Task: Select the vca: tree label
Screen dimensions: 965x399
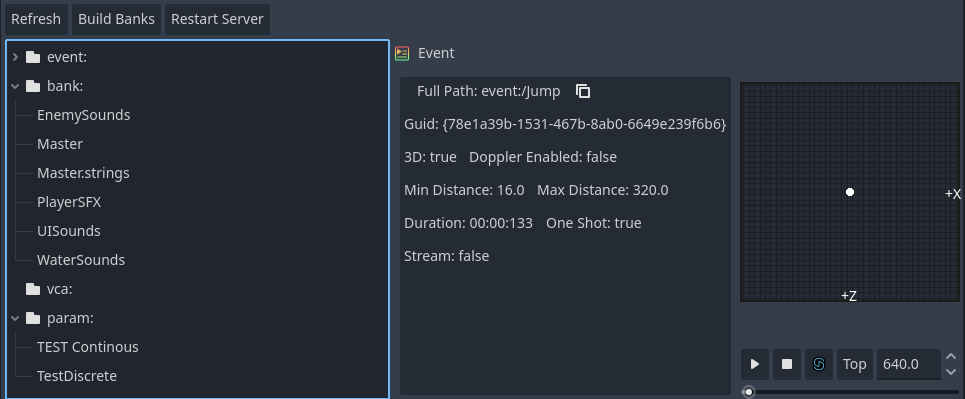Action: tap(60, 289)
